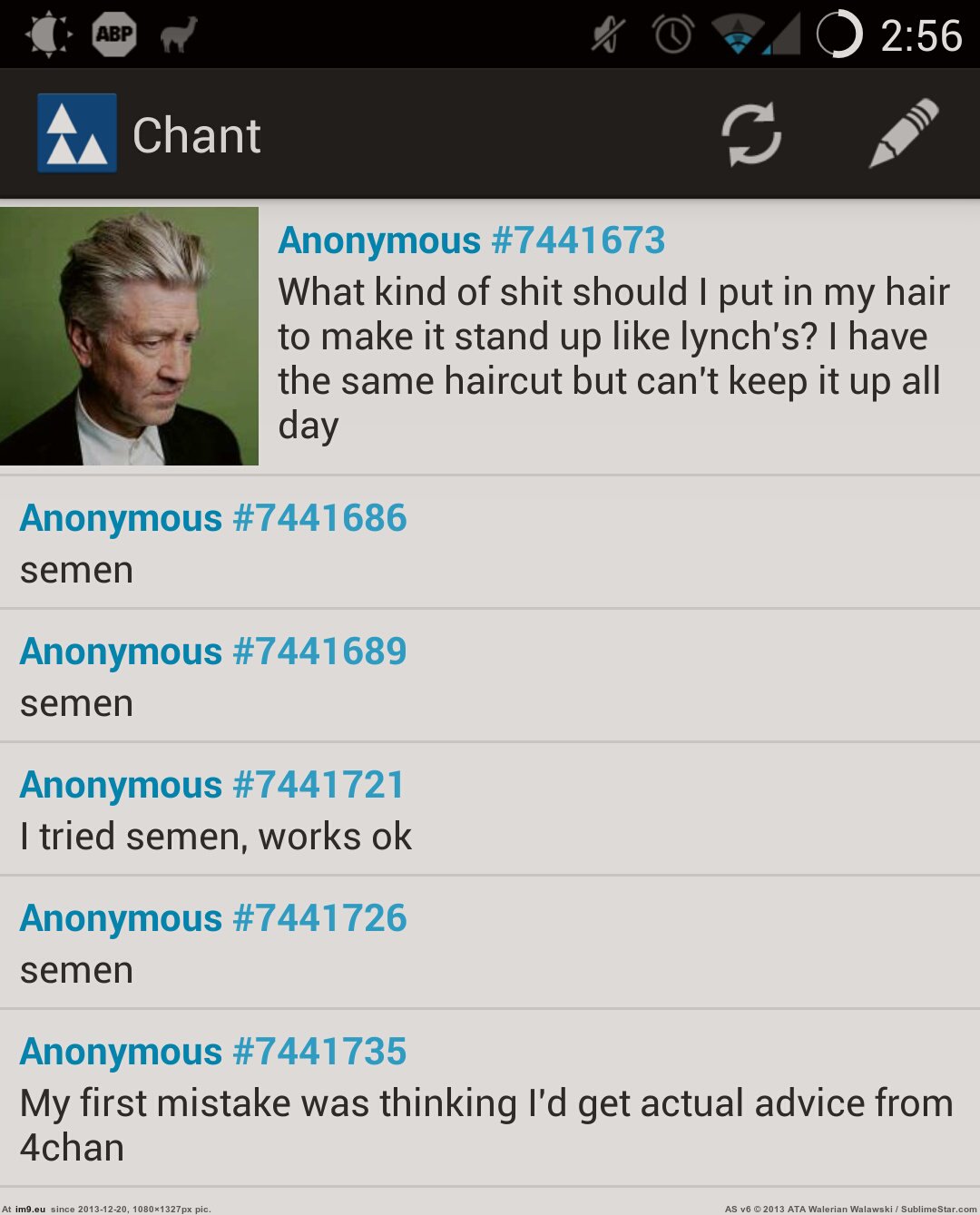Tap the 2:56 clock in status bar
This screenshot has width=980, height=1215.
coord(921,36)
